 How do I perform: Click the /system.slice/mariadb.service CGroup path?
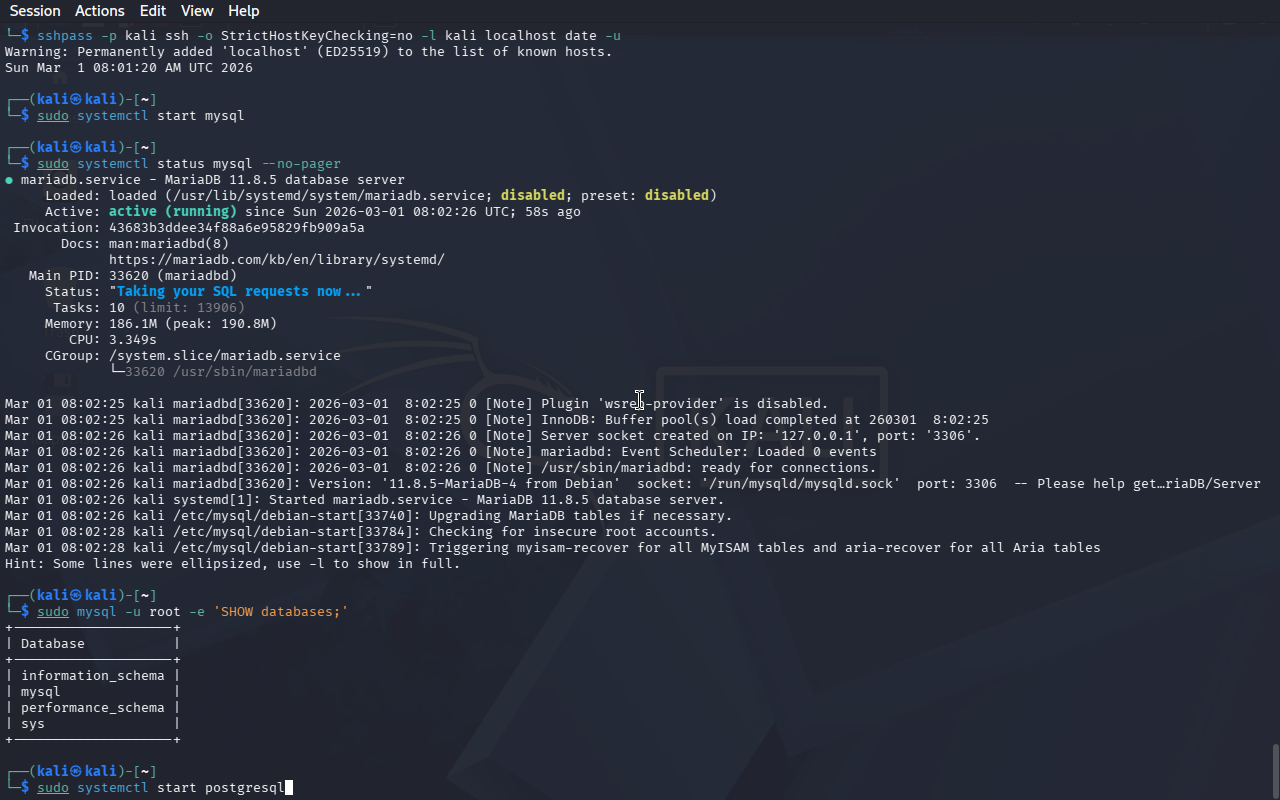224,356
